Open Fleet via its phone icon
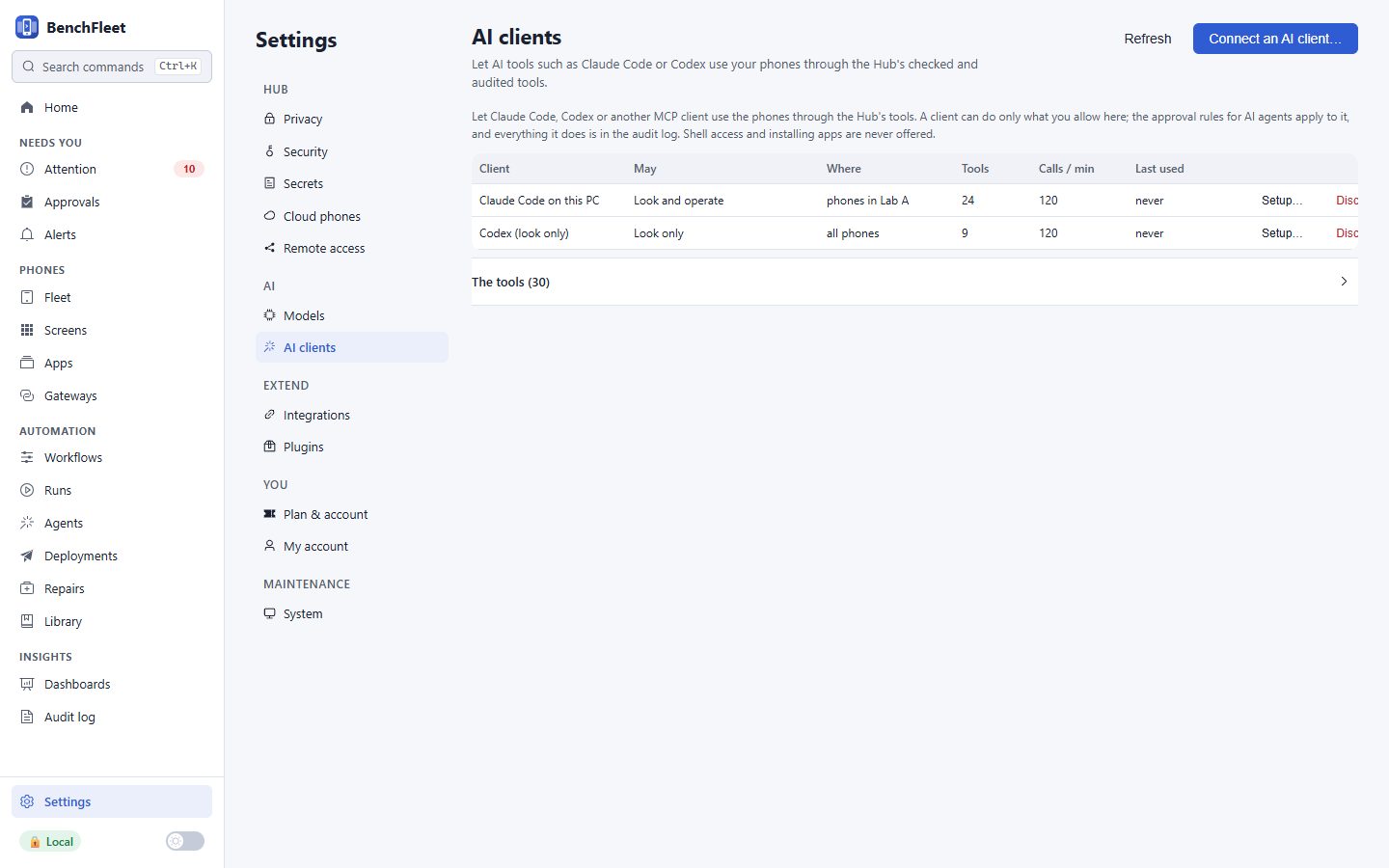1389x868 pixels. pos(27,297)
